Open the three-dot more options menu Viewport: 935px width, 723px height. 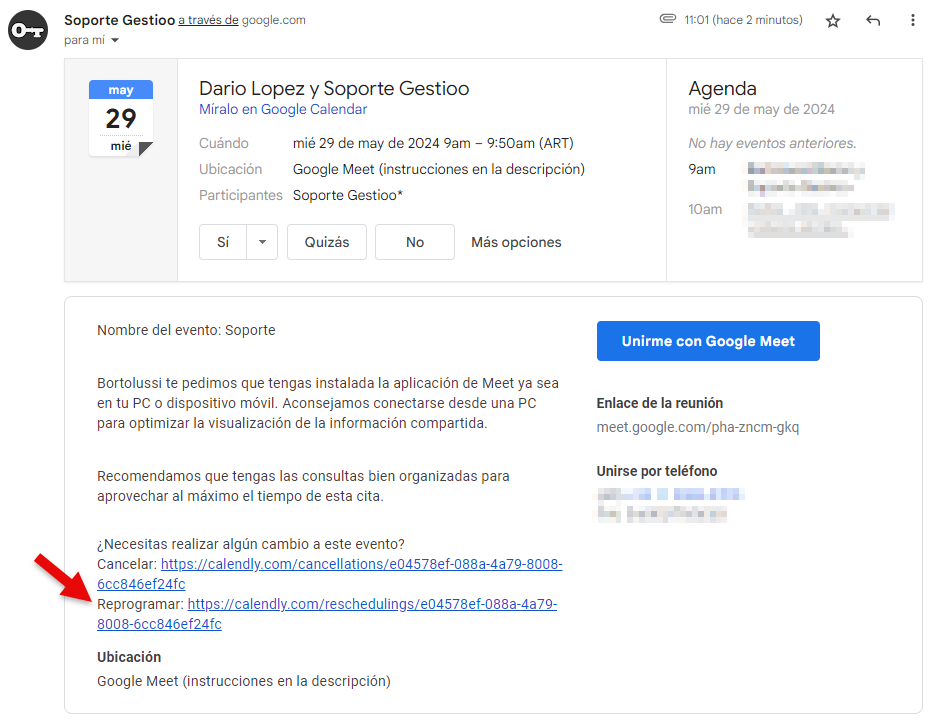pos(912,20)
